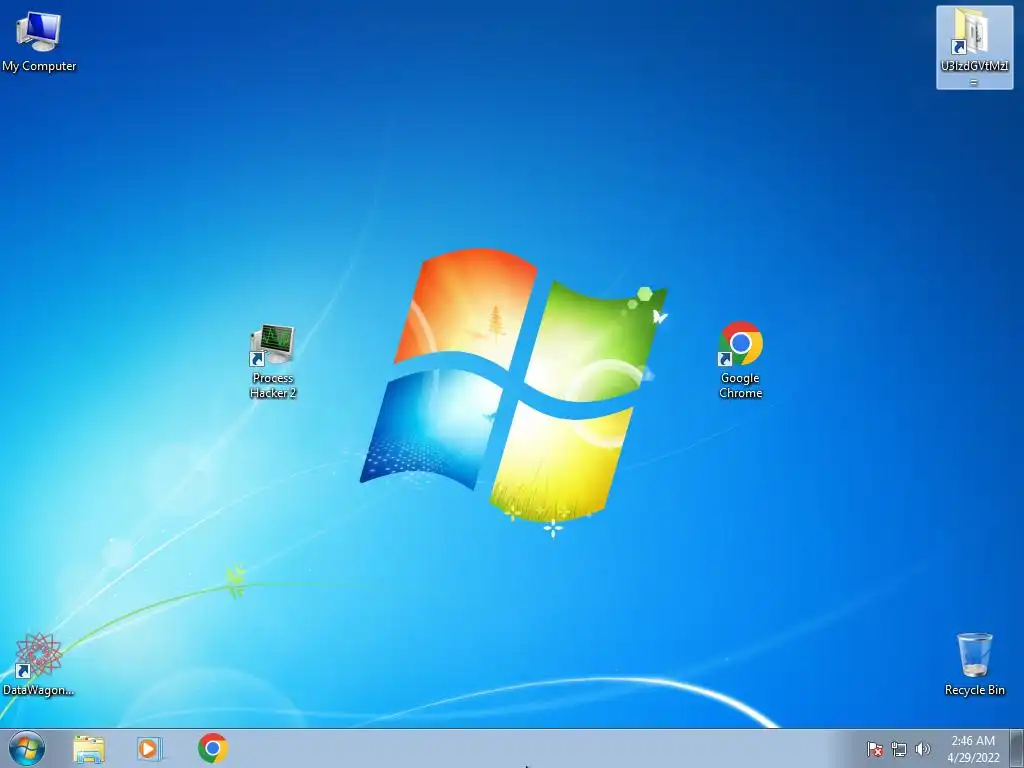1024x768 pixels.
Task: Open the clock showing 2:46 AM
Action: [973, 749]
